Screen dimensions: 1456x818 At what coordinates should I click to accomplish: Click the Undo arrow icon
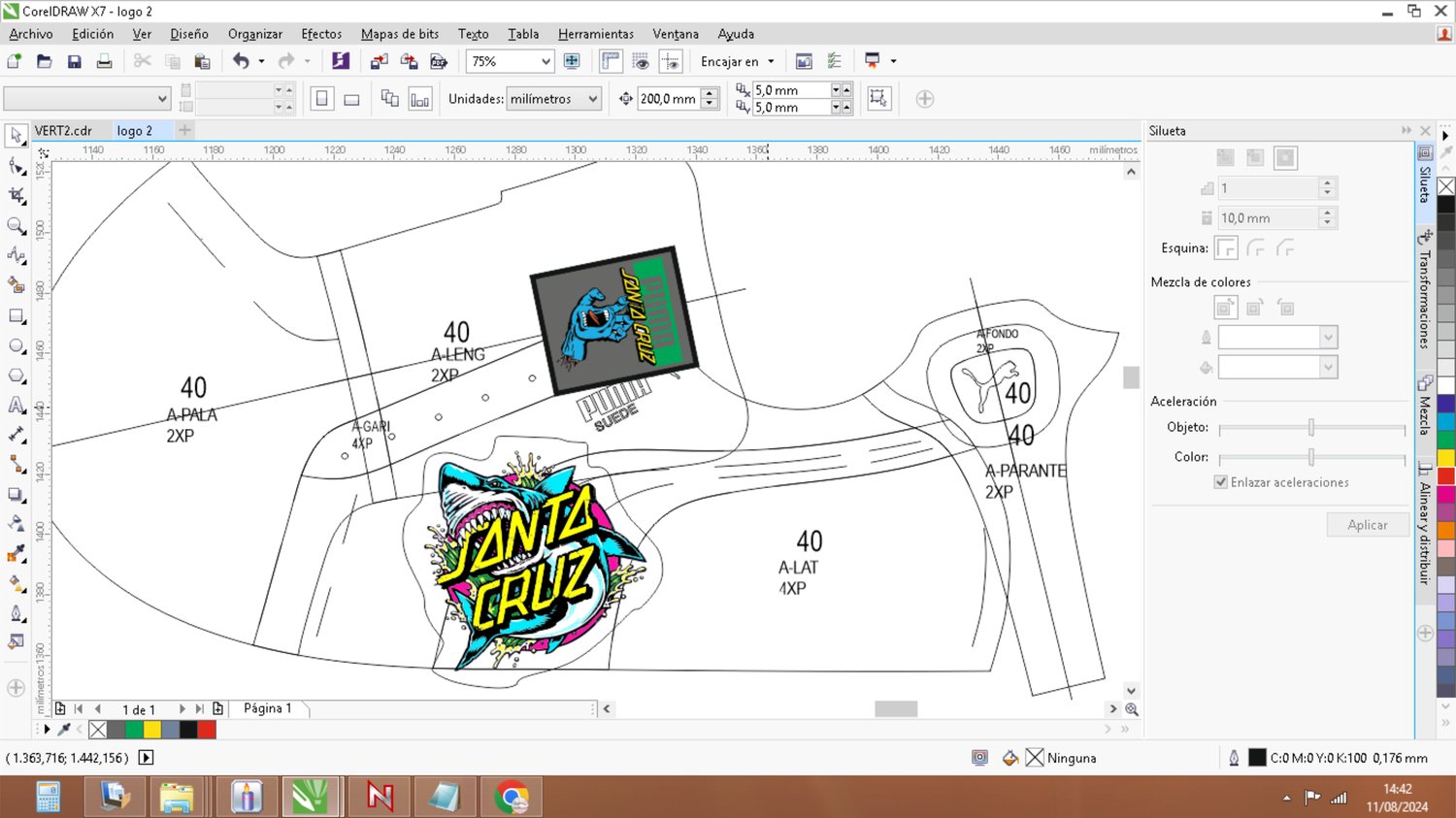[241, 61]
